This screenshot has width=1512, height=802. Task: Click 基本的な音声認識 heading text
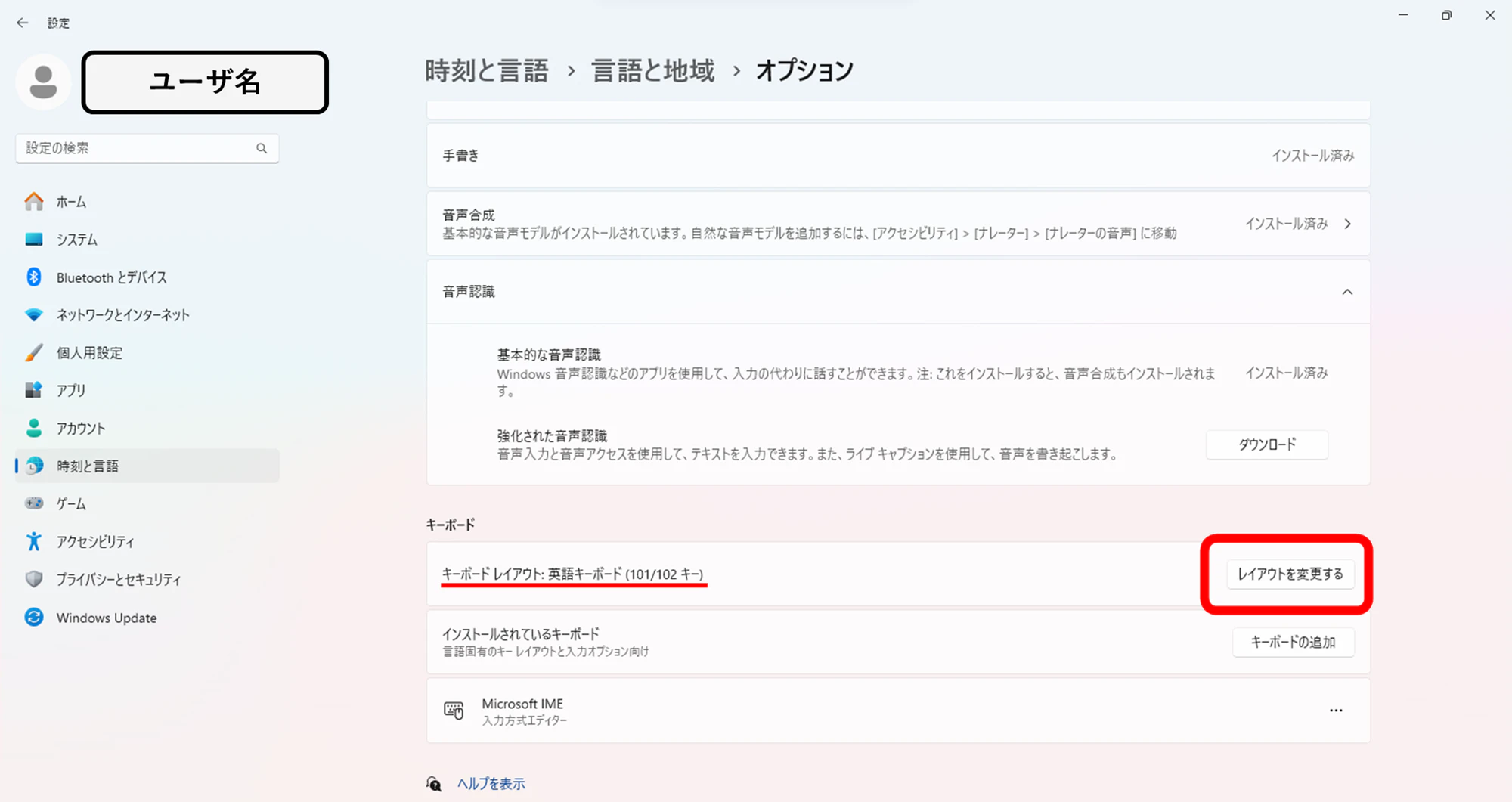point(549,355)
